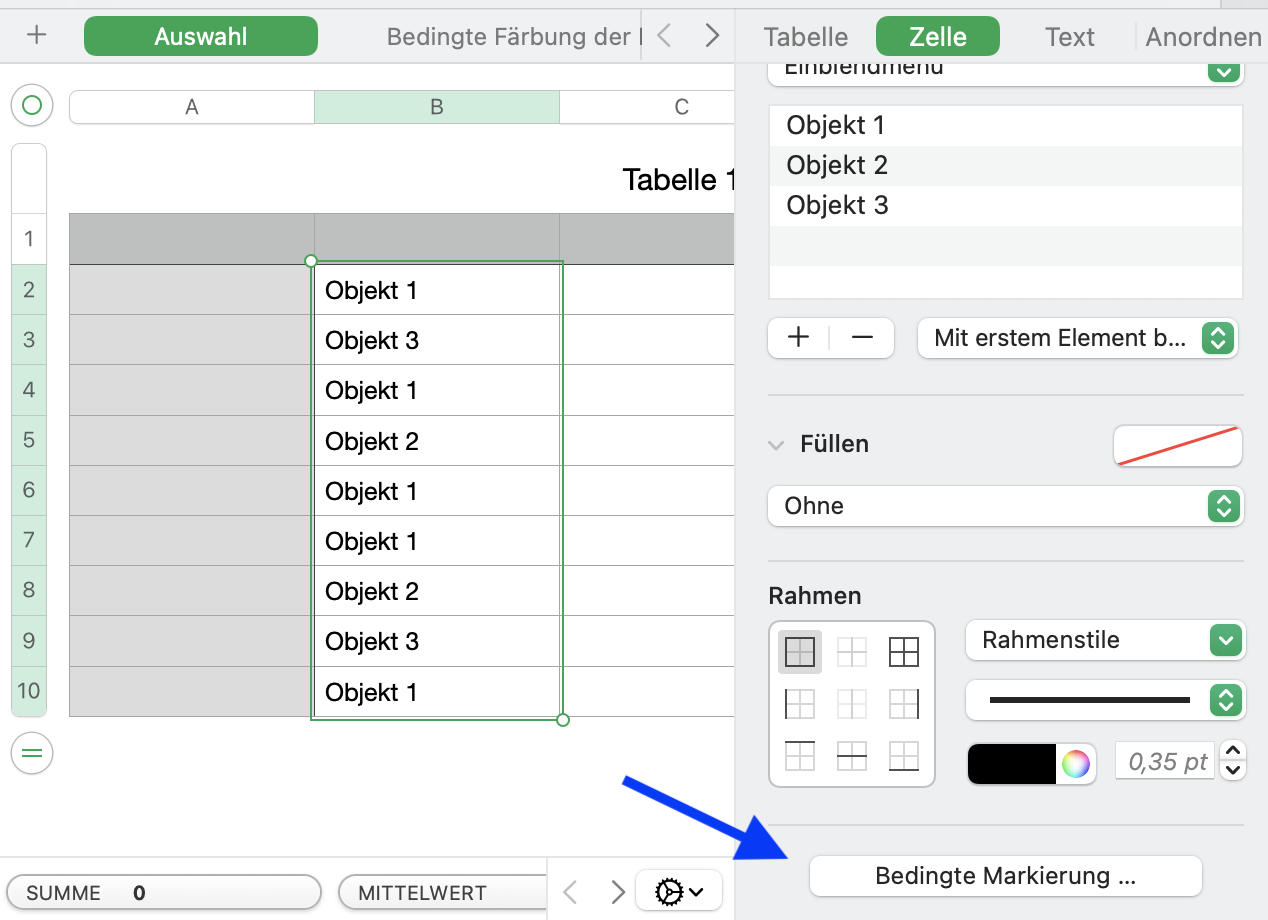The height and width of the screenshot is (920, 1268).
Task: Select the all borders grid icon
Action: tap(903, 652)
